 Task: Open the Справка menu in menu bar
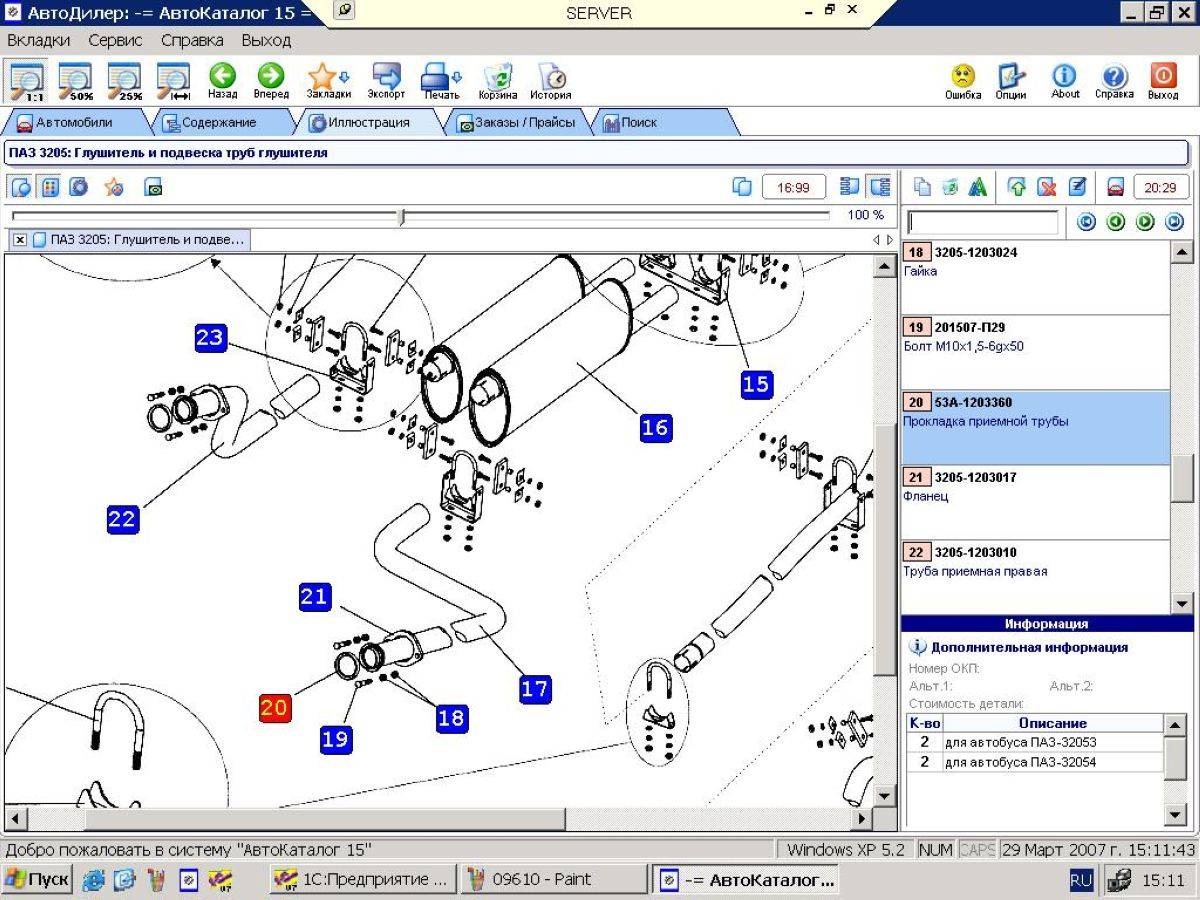click(192, 41)
